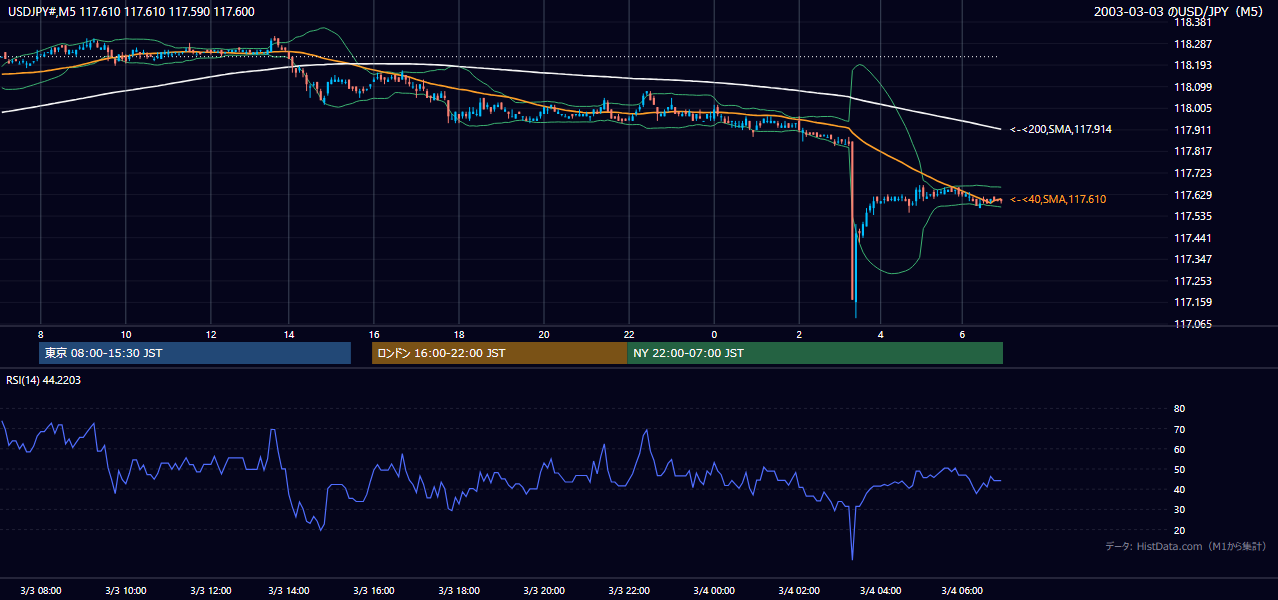Image resolution: width=1278 pixels, height=600 pixels.
Task: Click price level 117.817 on the axis
Action: [x=1192, y=152]
